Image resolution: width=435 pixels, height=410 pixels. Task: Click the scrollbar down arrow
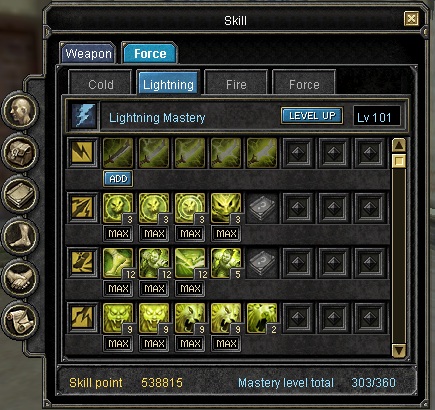point(399,350)
